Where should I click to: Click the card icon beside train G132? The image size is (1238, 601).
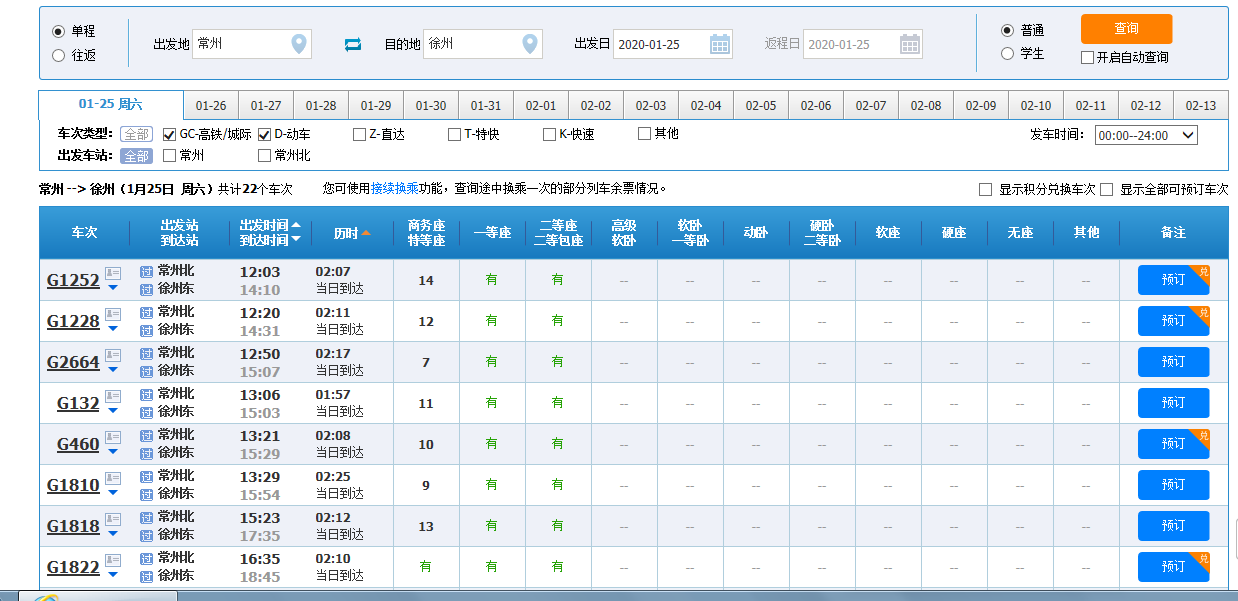(113, 396)
